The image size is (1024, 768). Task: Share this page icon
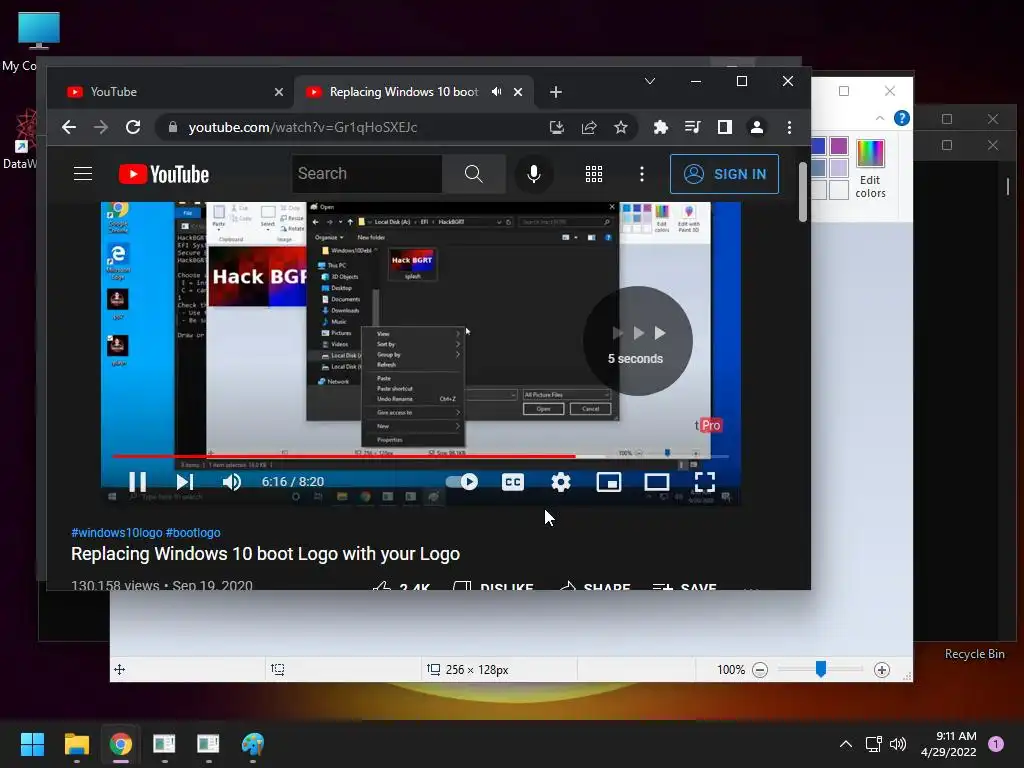tap(589, 127)
